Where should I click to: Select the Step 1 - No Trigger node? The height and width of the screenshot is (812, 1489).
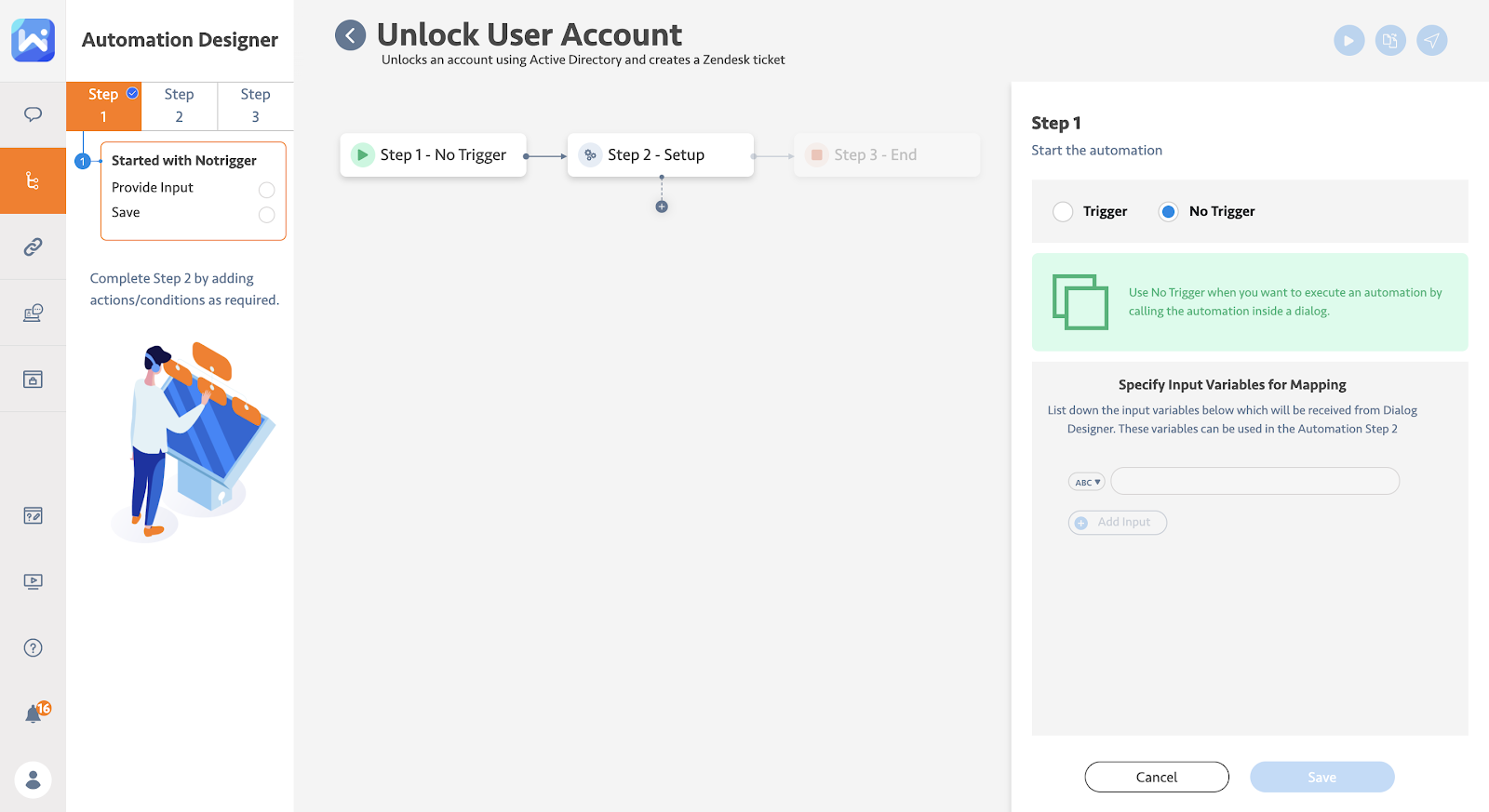[433, 155]
